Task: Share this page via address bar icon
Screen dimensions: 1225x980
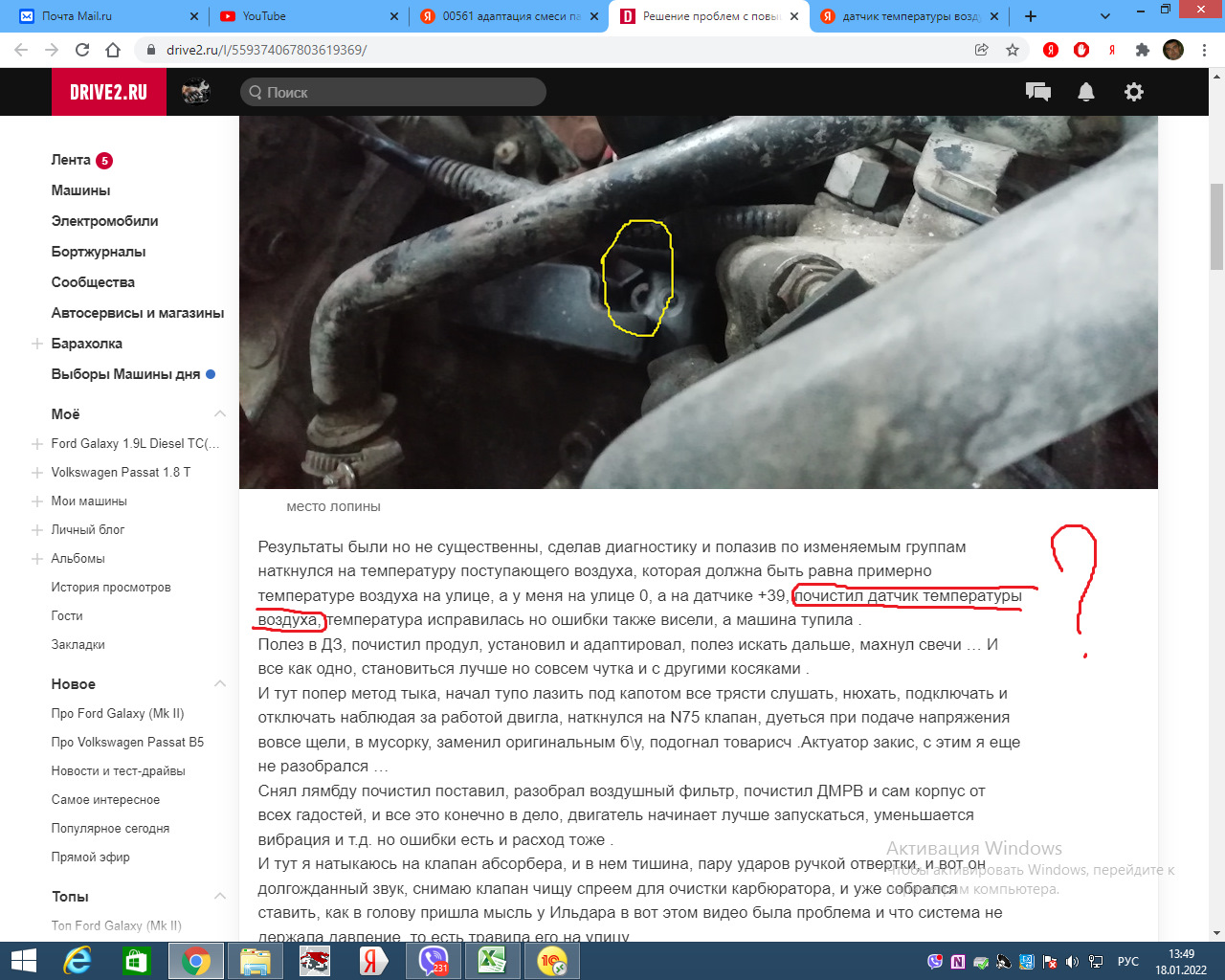Action: coord(982,50)
